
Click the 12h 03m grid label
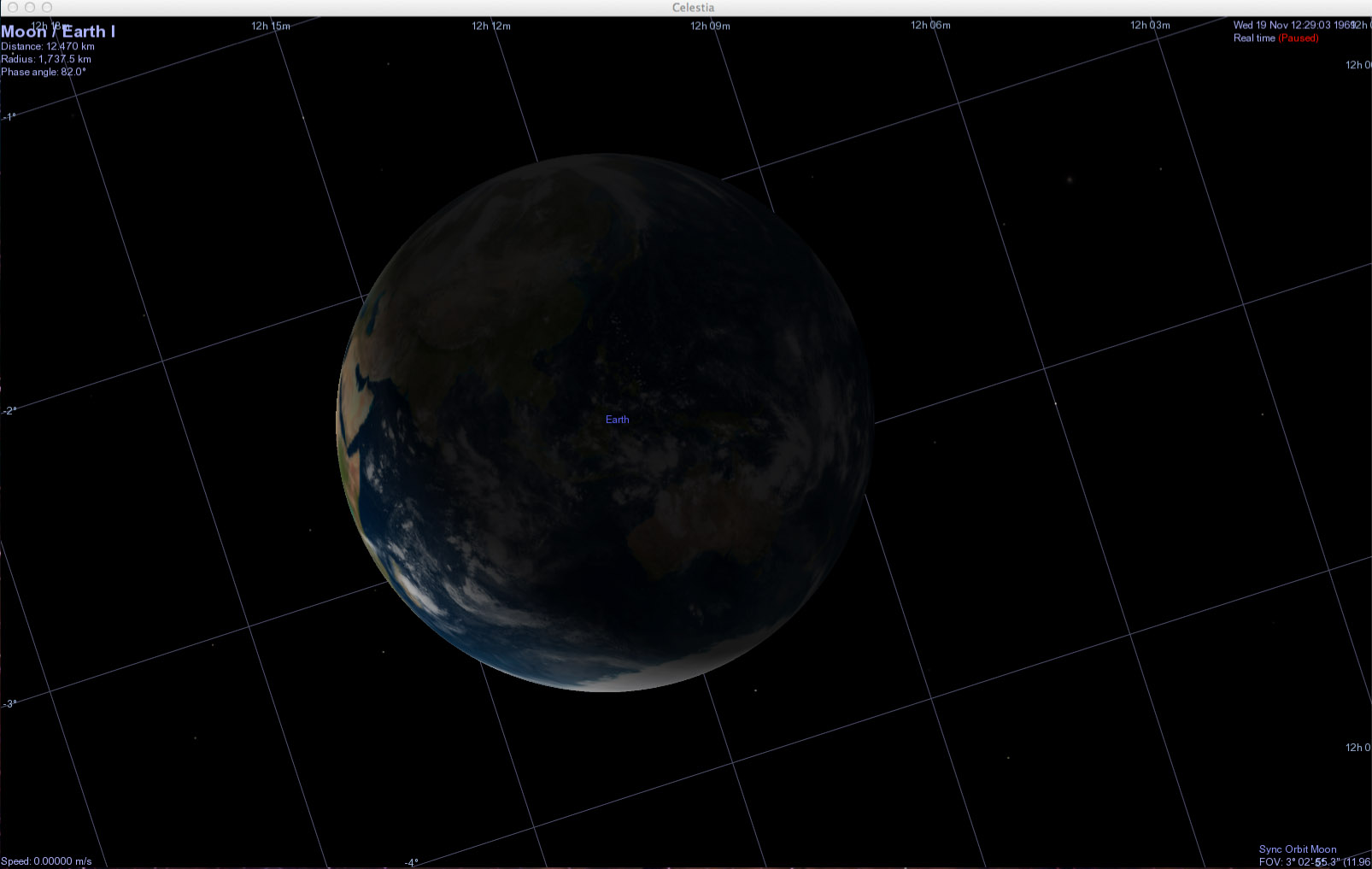1150,26
